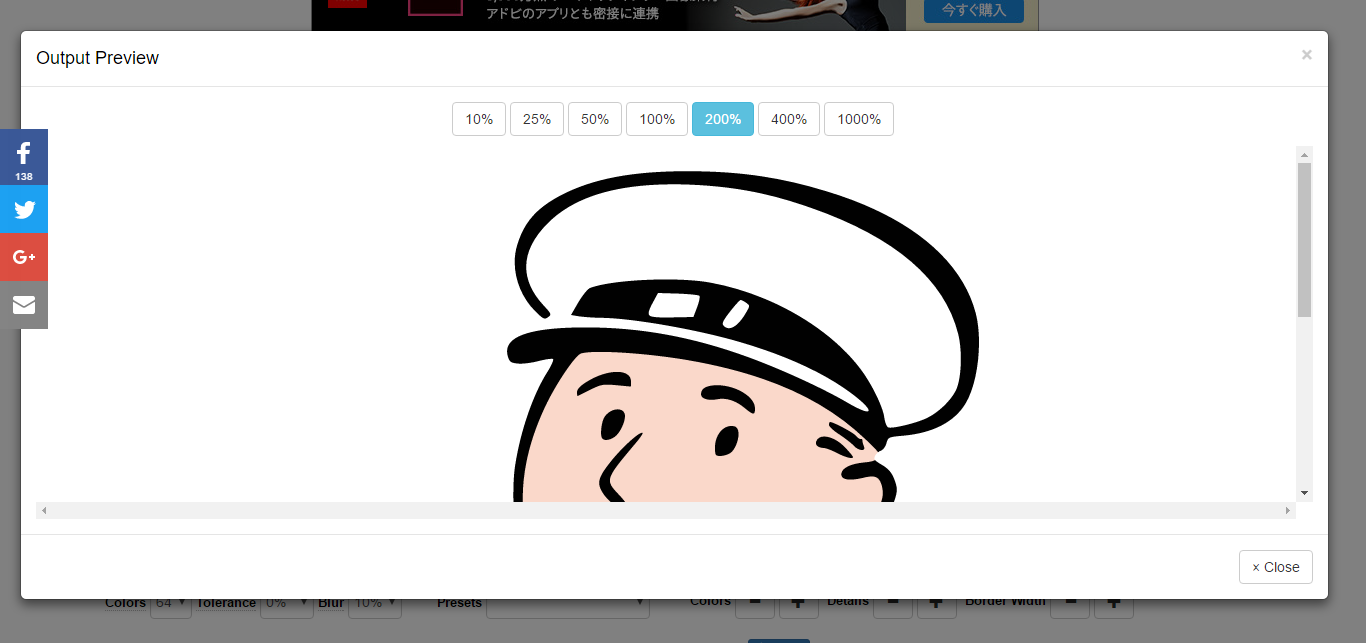This screenshot has height=643, width=1366.
Task: Click the horizontal scrollbar left arrow
Action: click(x=44, y=511)
